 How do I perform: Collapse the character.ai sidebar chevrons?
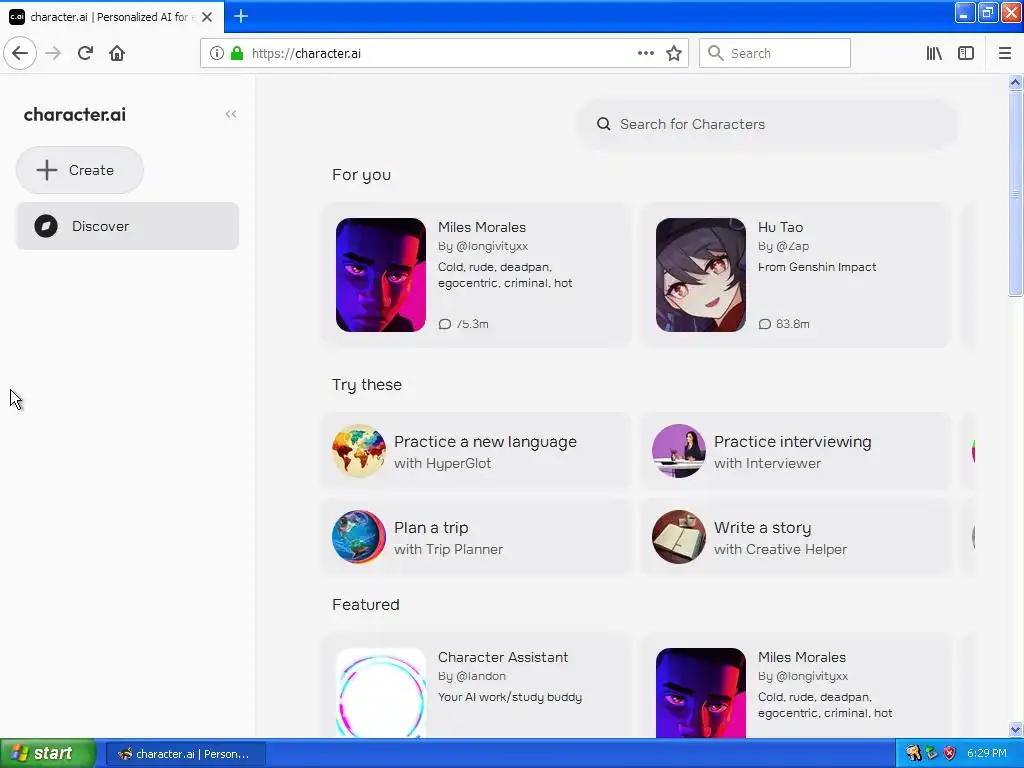(x=231, y=114)
